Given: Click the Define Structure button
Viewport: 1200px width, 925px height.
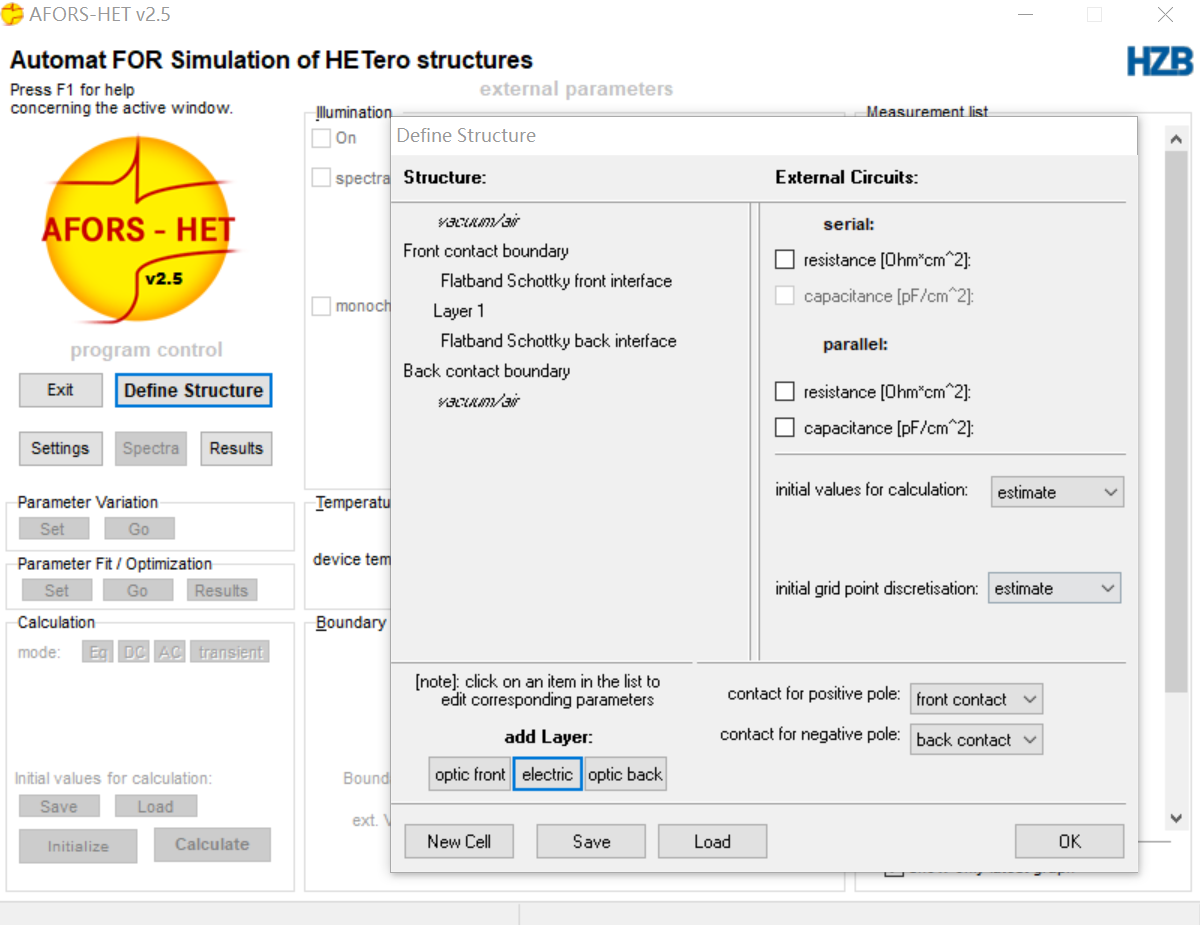Looking at the screenshot, I should tap(193, 390).
